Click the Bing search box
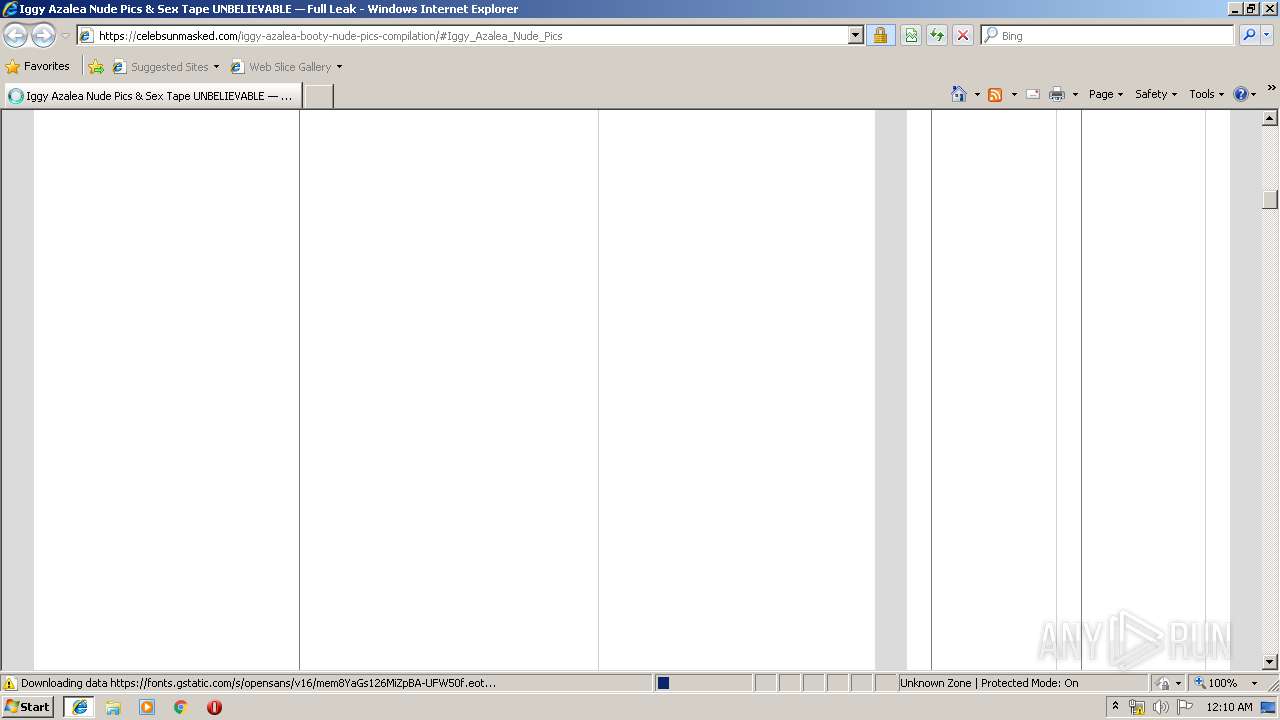Image resolution: width=1280 pixels, height=720 pixels. pos(1108,36)
